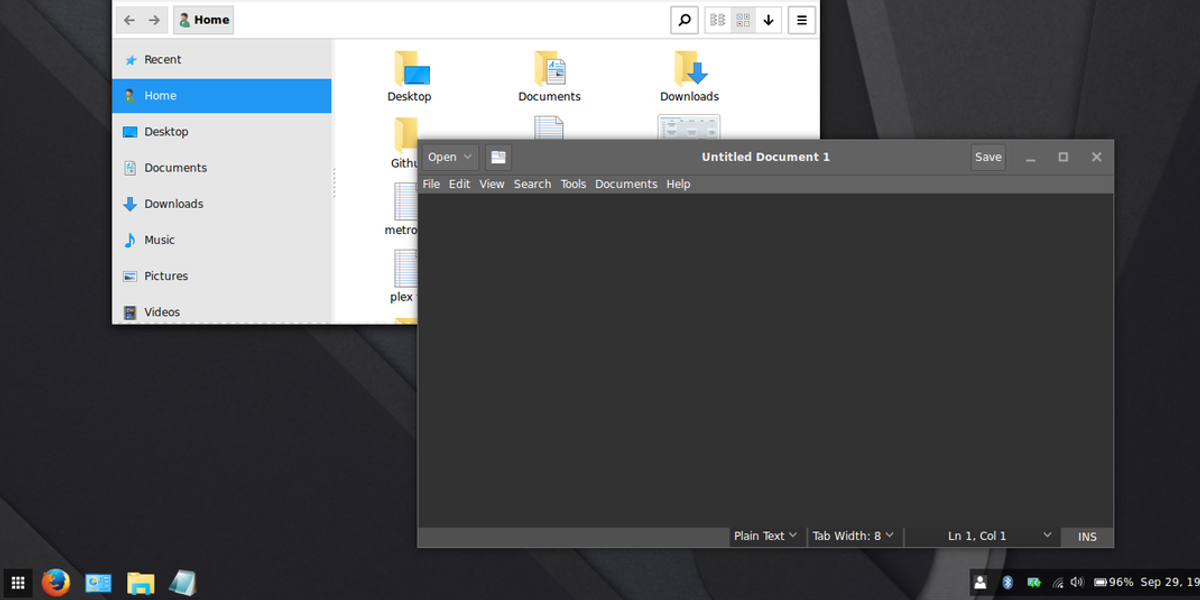Screen dimensions: 1200x600
Task: Create new document with toolbar icon
Action: coord(498,157)
